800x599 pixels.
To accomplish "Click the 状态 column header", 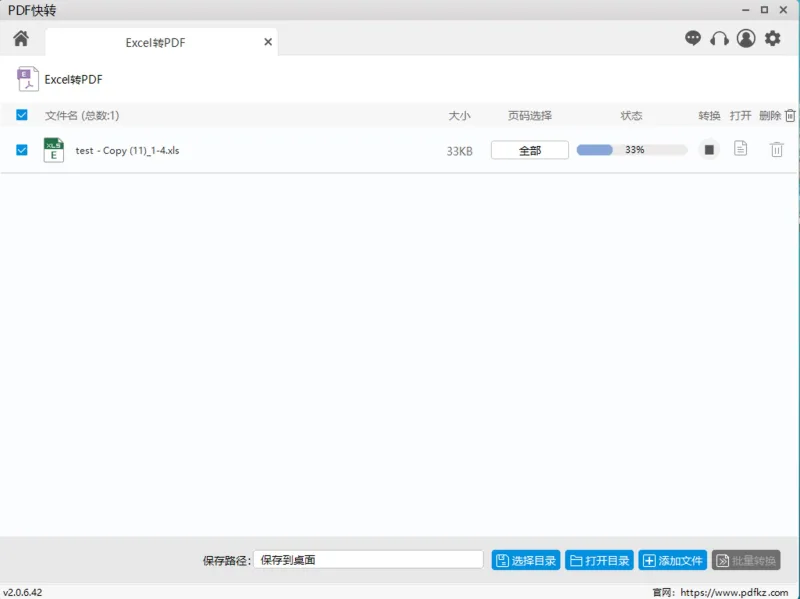I will point(631,115).
